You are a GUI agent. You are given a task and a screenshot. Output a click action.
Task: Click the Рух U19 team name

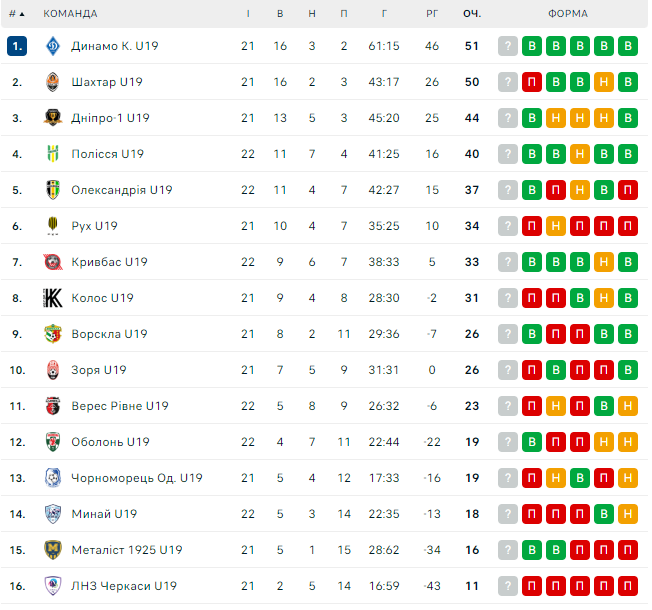click(94, 226)
